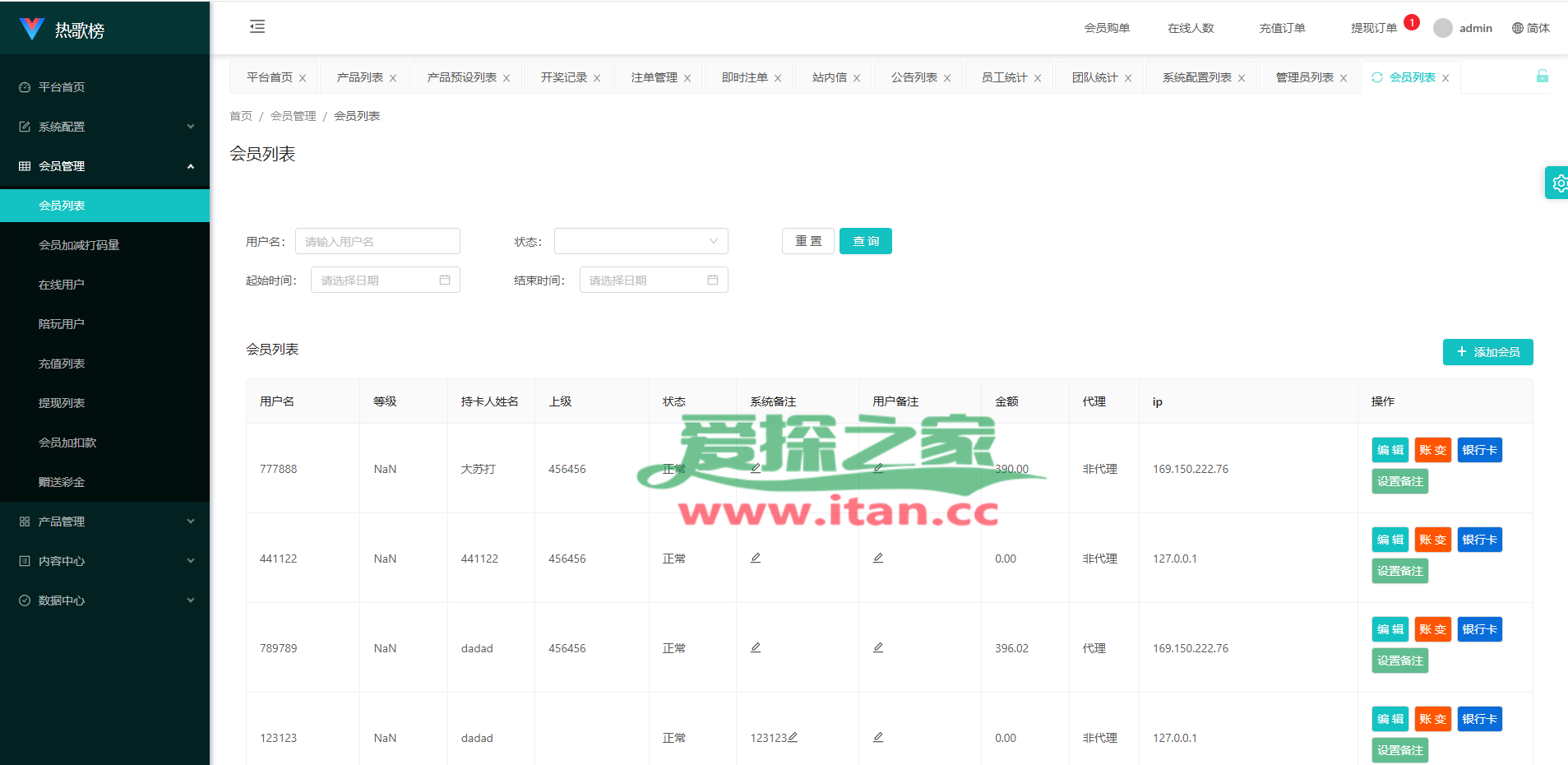Switch to the 开奖记录 tab
1568x765 pixels.
click(564, 77)
